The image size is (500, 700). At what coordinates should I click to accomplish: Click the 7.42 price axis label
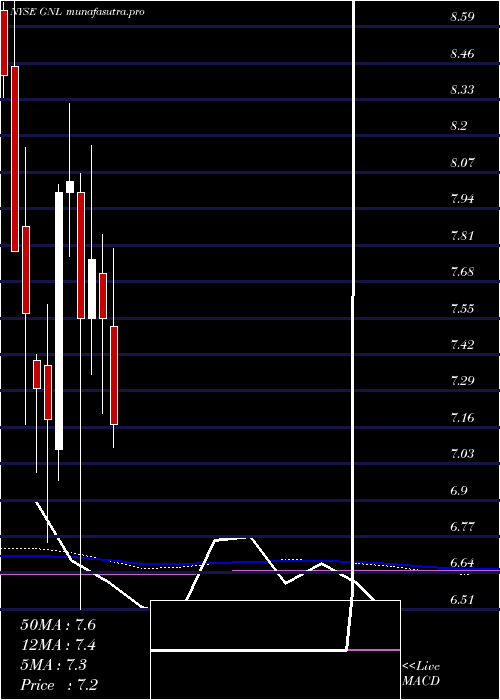point(462,345)
